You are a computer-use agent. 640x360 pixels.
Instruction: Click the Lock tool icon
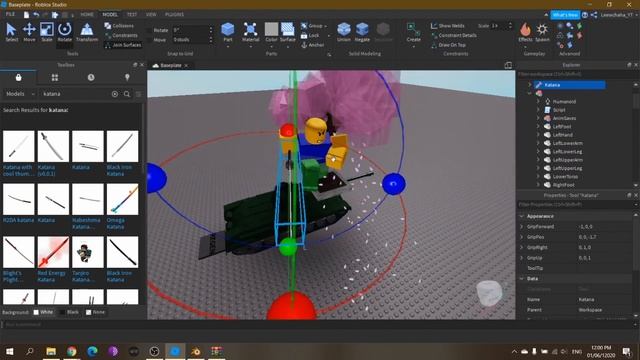304,36
